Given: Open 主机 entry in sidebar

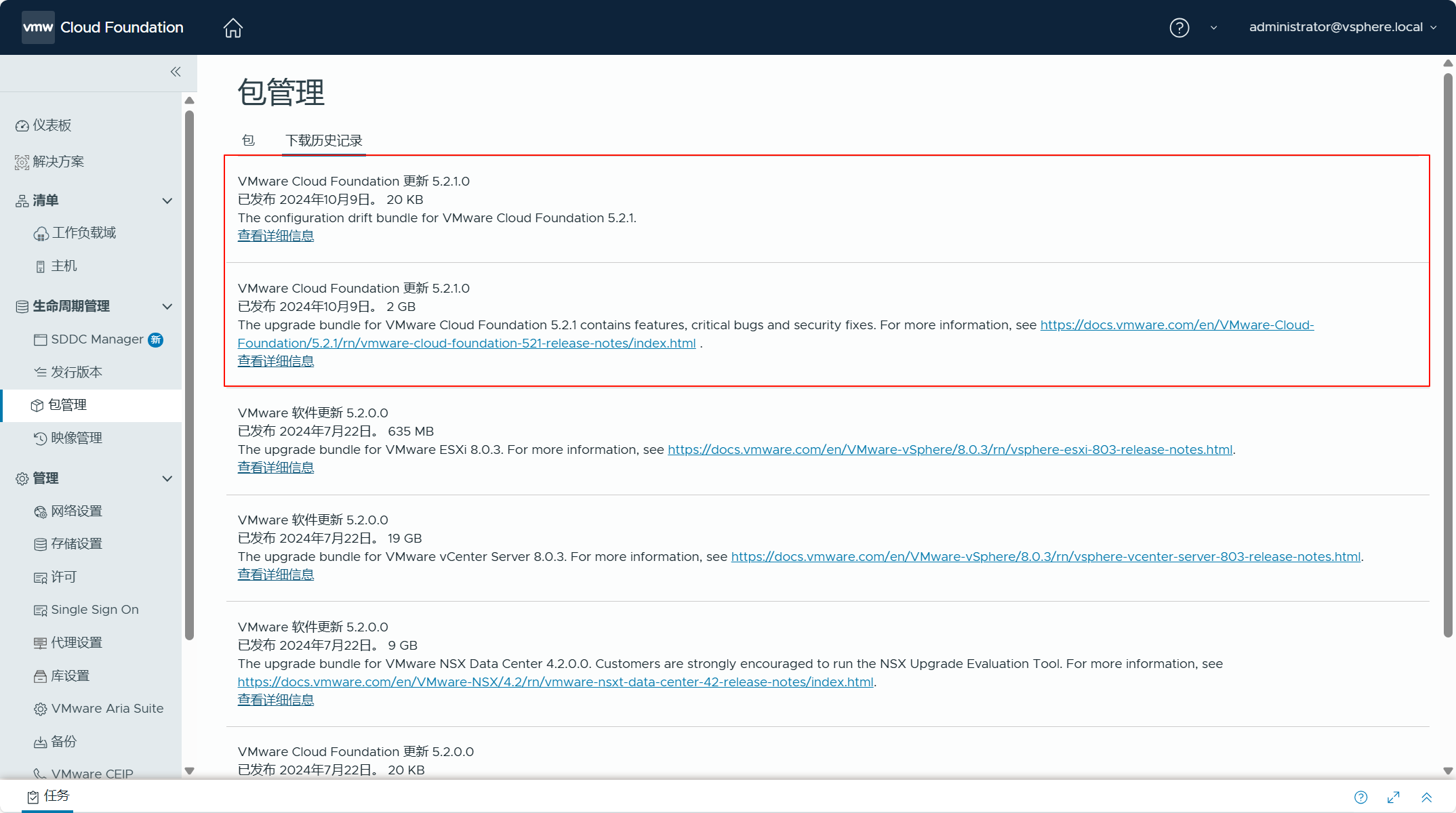Looking at the screenshot, I should click(x=64, y=266).
